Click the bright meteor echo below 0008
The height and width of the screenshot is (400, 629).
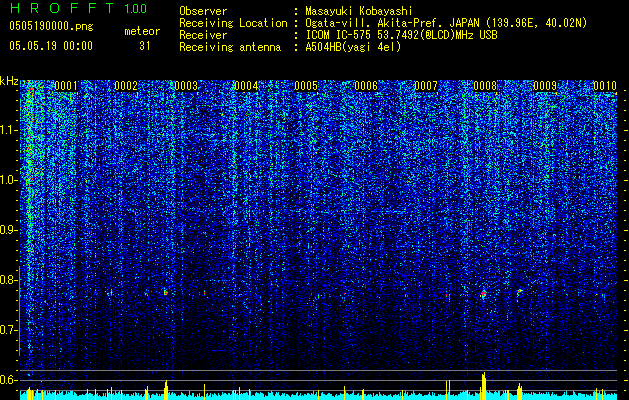(x=484, y=294)
